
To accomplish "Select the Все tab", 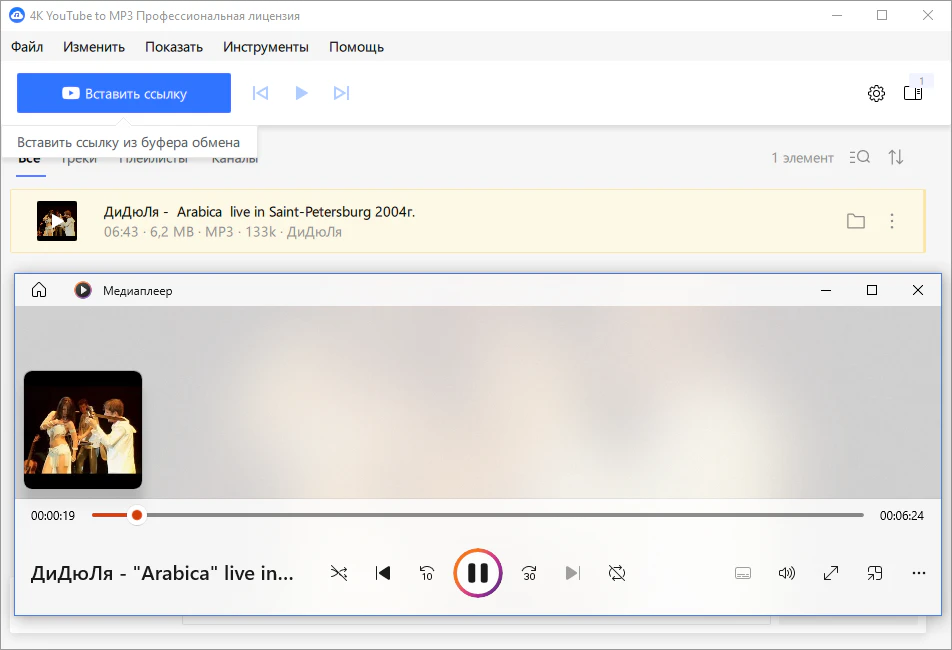I will (x=30, y=159).
